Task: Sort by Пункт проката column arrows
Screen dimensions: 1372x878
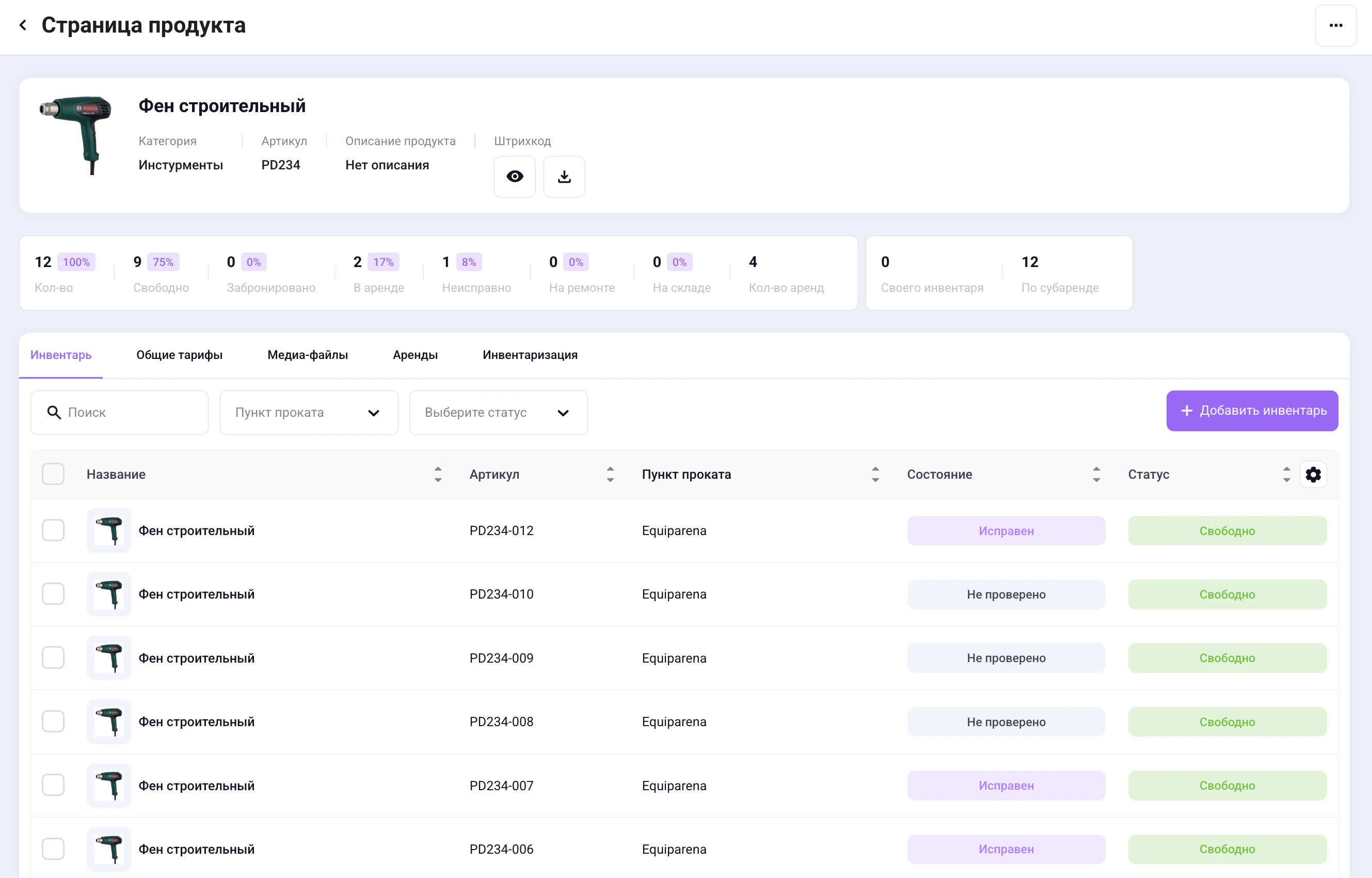Action: pyautogui.click(x=874, y=474)
